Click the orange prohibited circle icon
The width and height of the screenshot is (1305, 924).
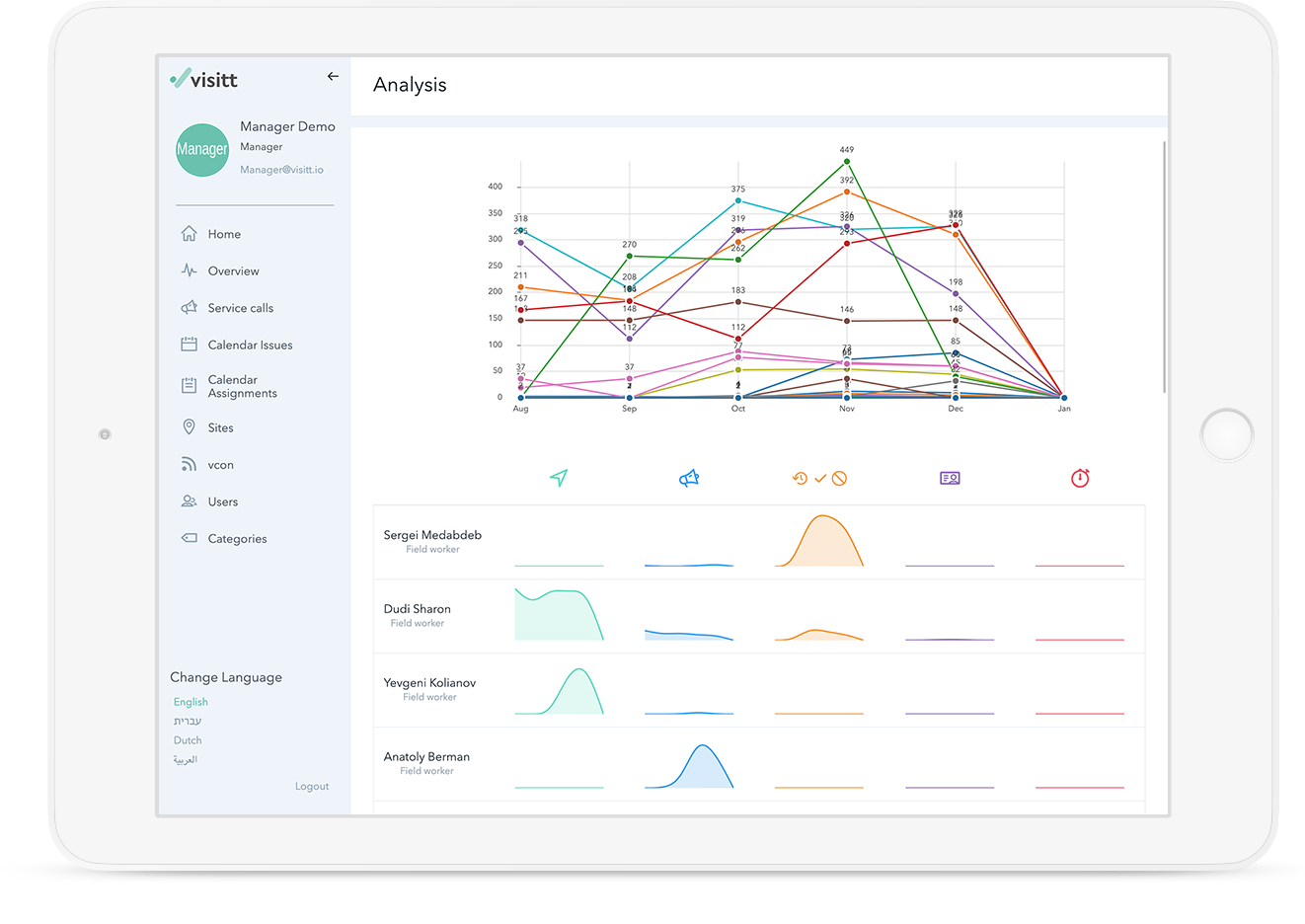tap(839, 478)
